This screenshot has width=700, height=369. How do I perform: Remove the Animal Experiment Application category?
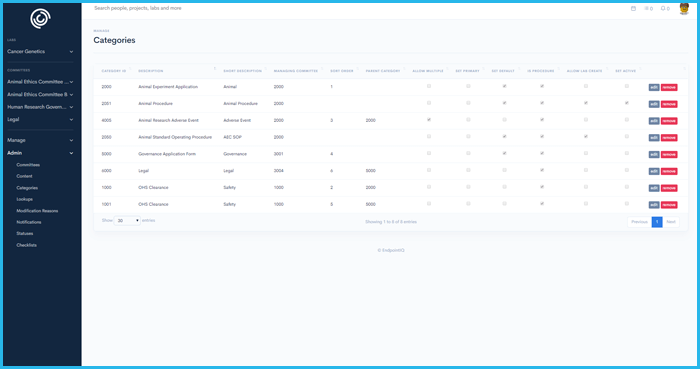pyautogui.click(x=669, y=87)
